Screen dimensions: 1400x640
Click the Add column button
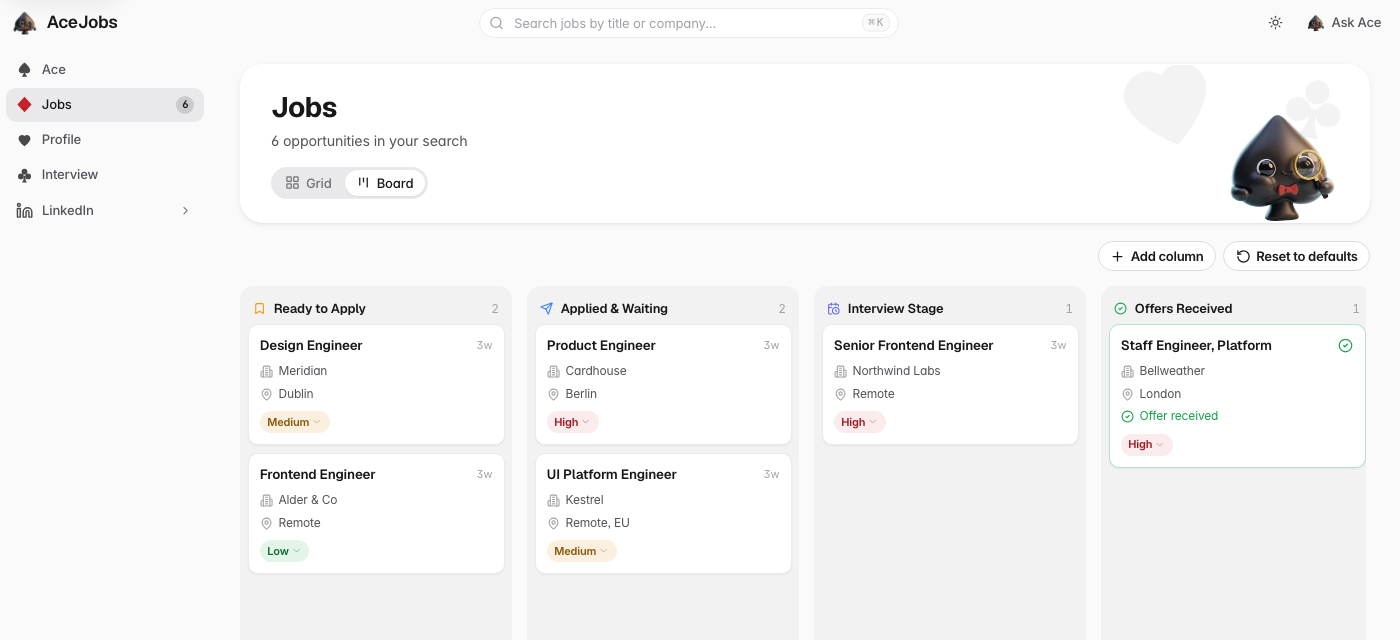tap(1157, 256)
